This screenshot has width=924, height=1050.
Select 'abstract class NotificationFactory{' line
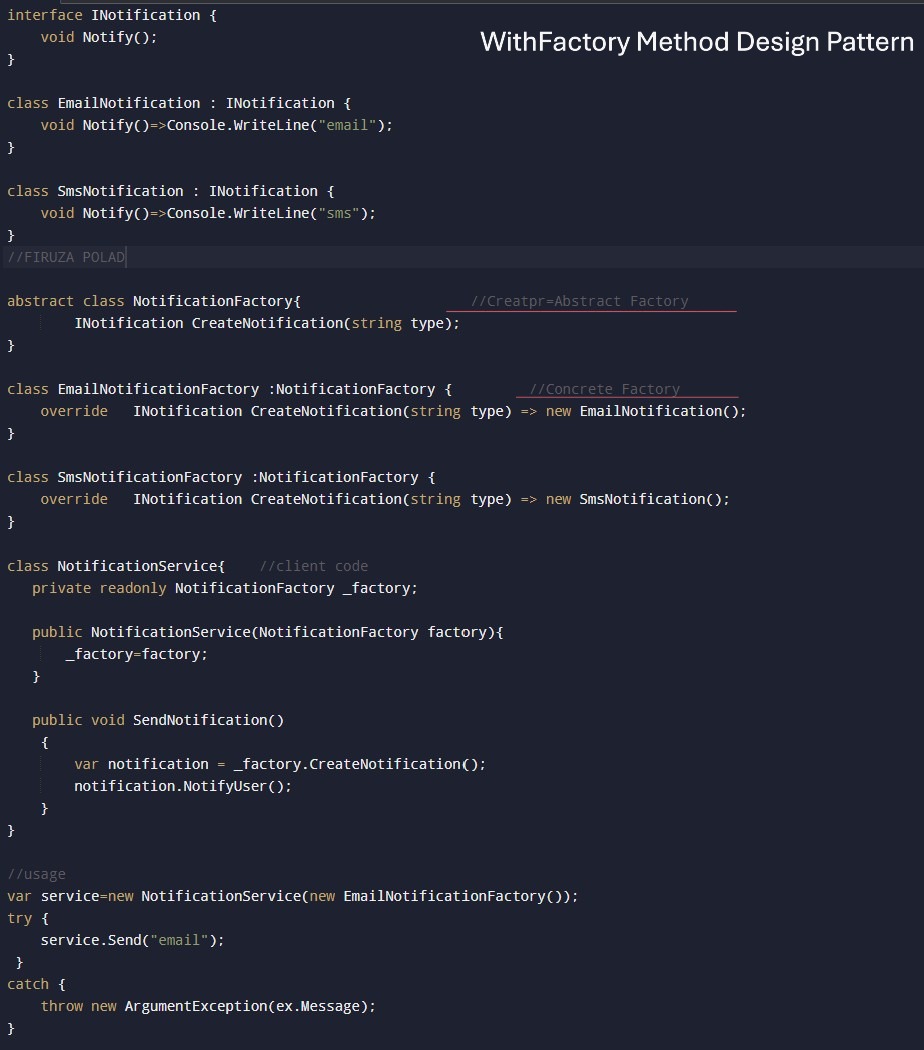click(154, 301)
